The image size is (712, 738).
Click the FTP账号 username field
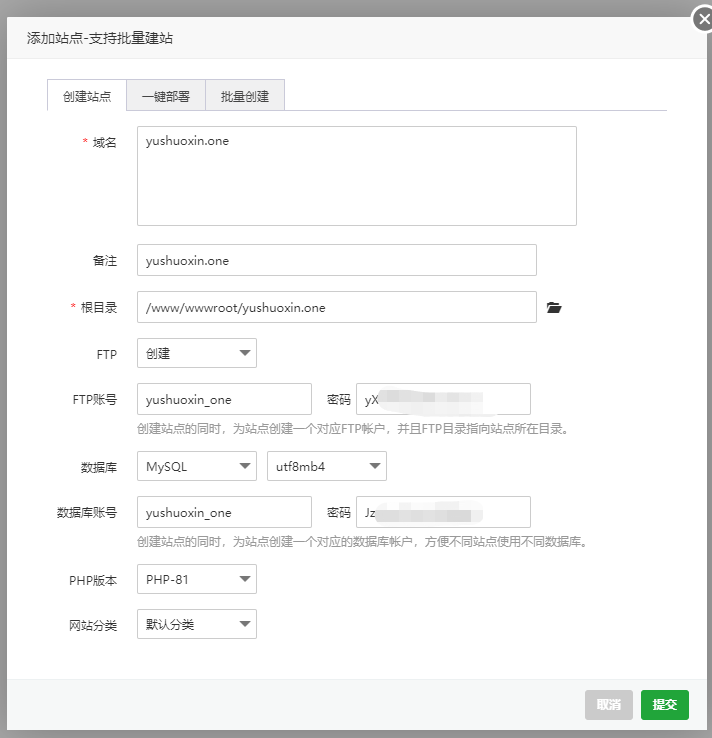224,399
